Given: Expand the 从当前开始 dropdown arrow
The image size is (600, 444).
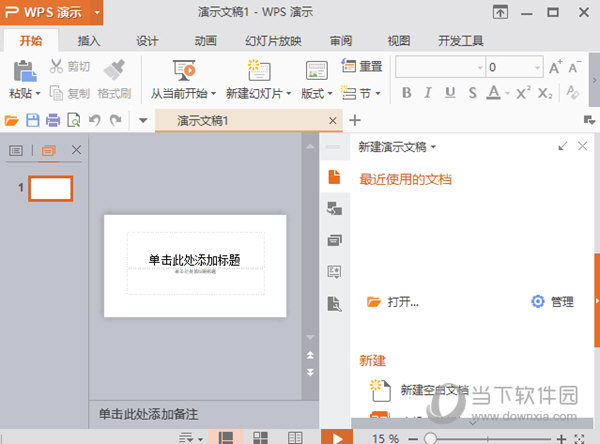Looking at the screenshot, I should [214, 93].
